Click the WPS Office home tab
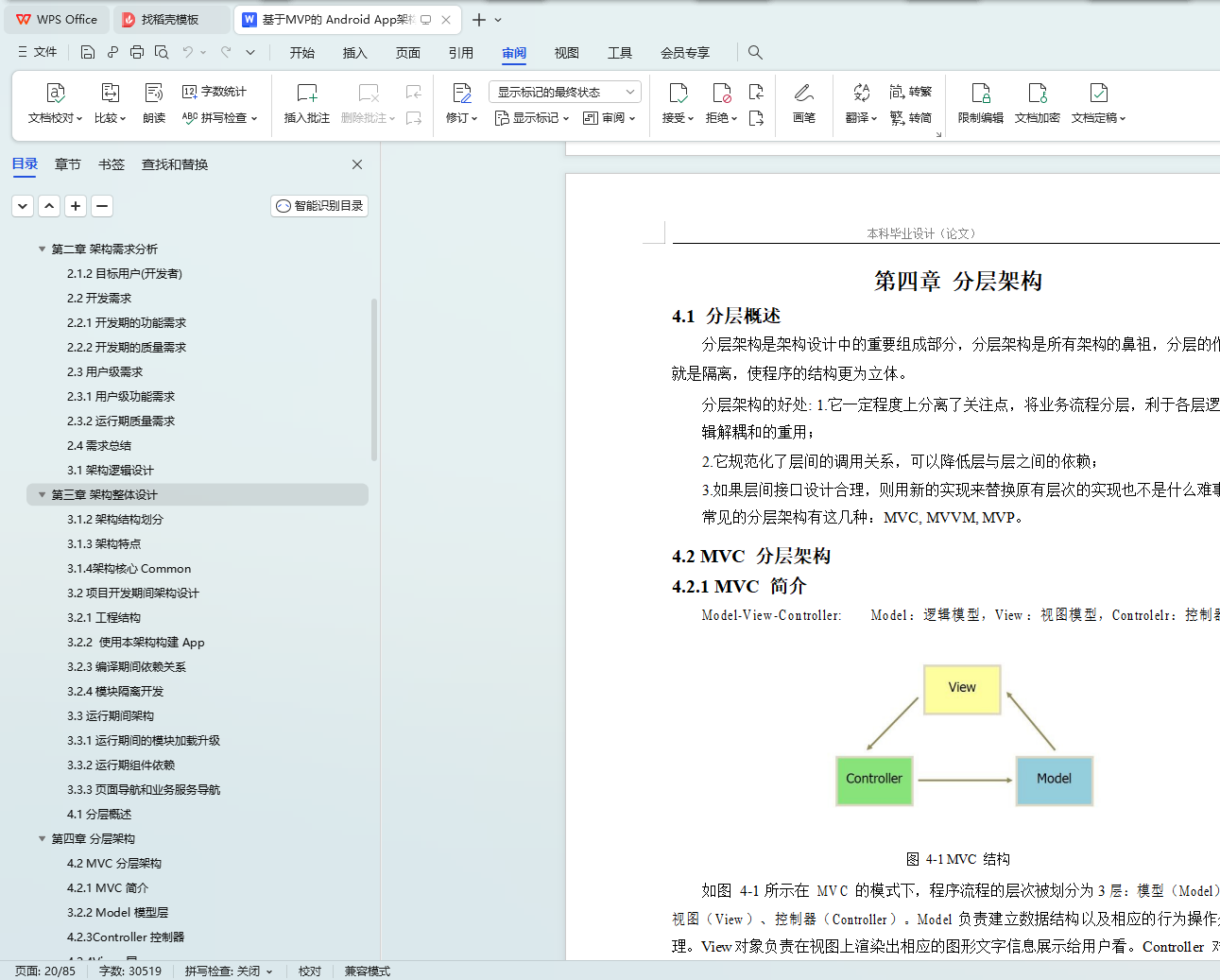Viewport: 1220px width, 980px height. click(x=57, y=19)
